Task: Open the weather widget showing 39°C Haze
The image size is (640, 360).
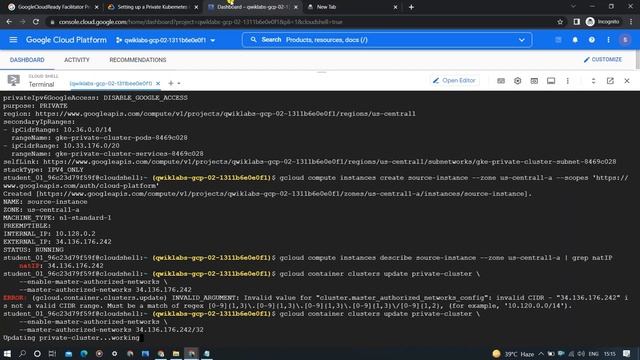Action: pyautogui.click(x=513, y=354)
